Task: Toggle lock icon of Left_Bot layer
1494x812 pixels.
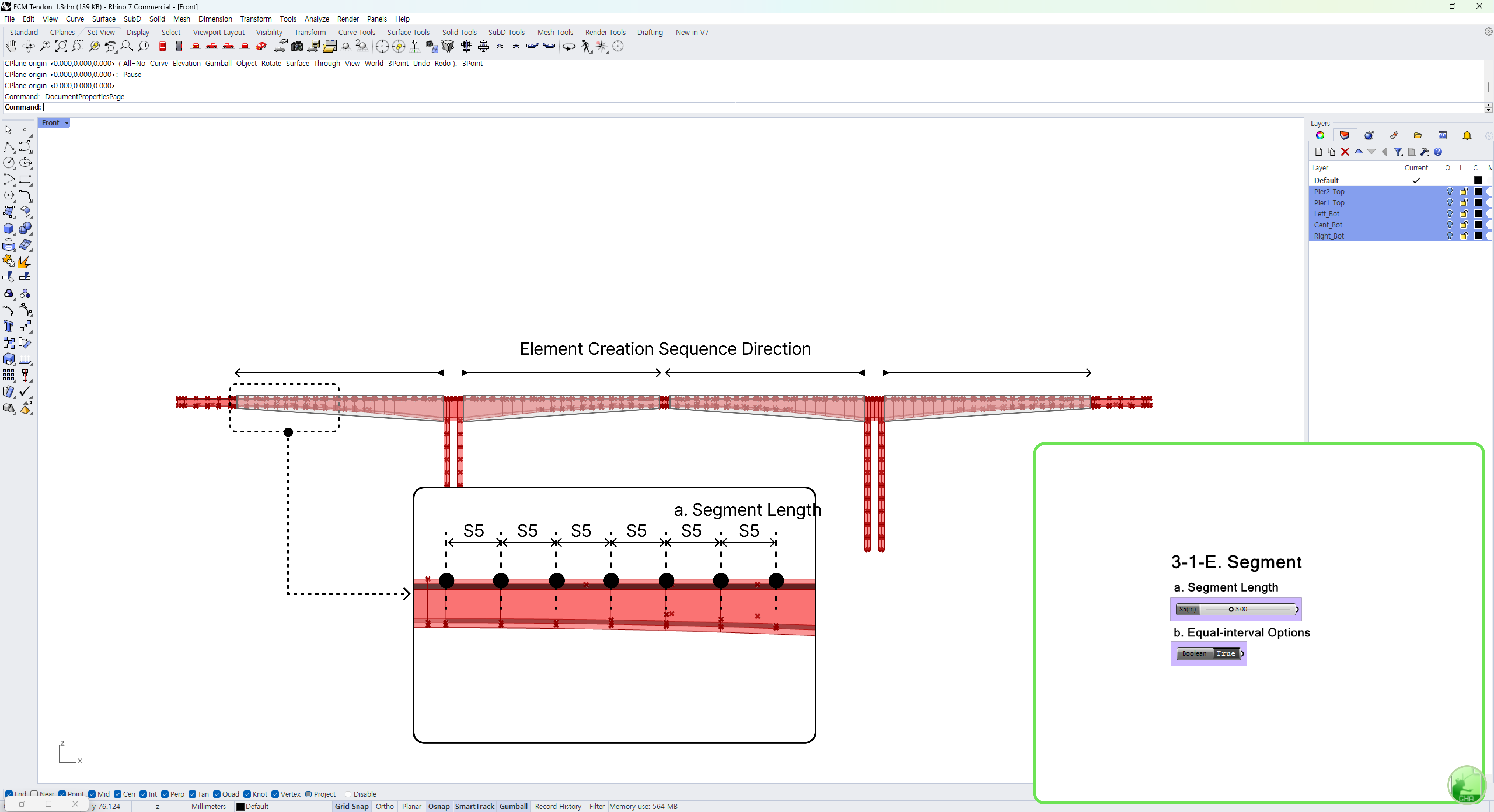Action: coord(1464,214)
